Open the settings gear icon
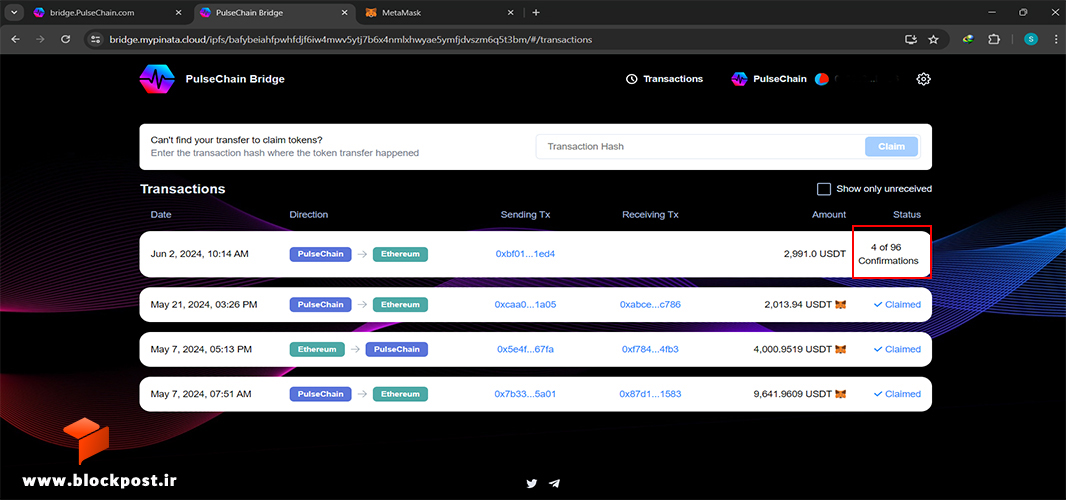Screen dimensions: 1066x500 click(x=923, y=79)
